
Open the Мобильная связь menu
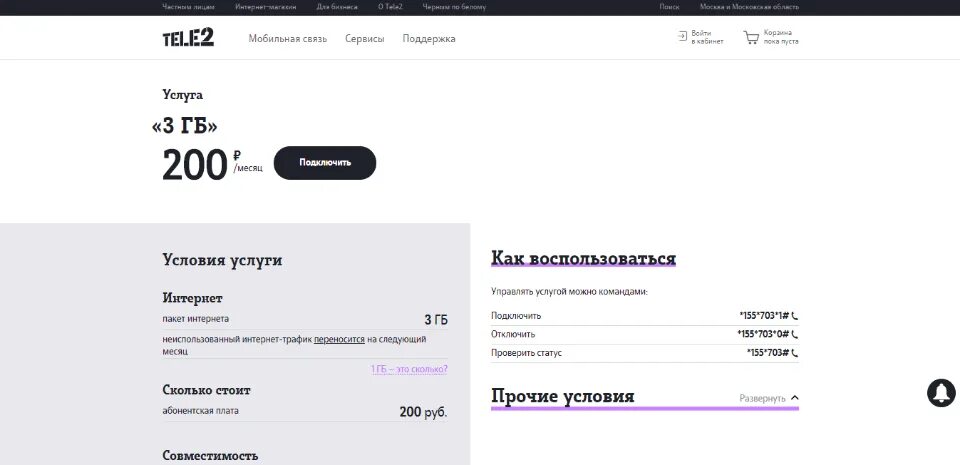coord(288,39)
